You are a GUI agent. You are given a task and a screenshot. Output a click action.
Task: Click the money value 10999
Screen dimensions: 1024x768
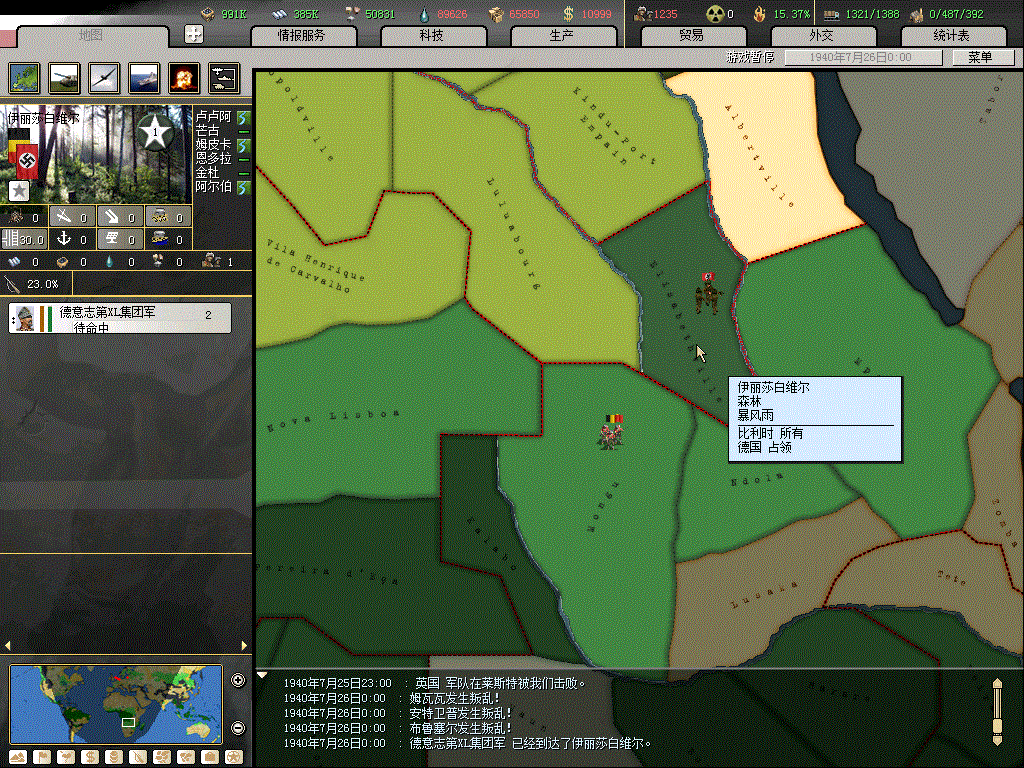pyautogui.click(x=596, y=14)
